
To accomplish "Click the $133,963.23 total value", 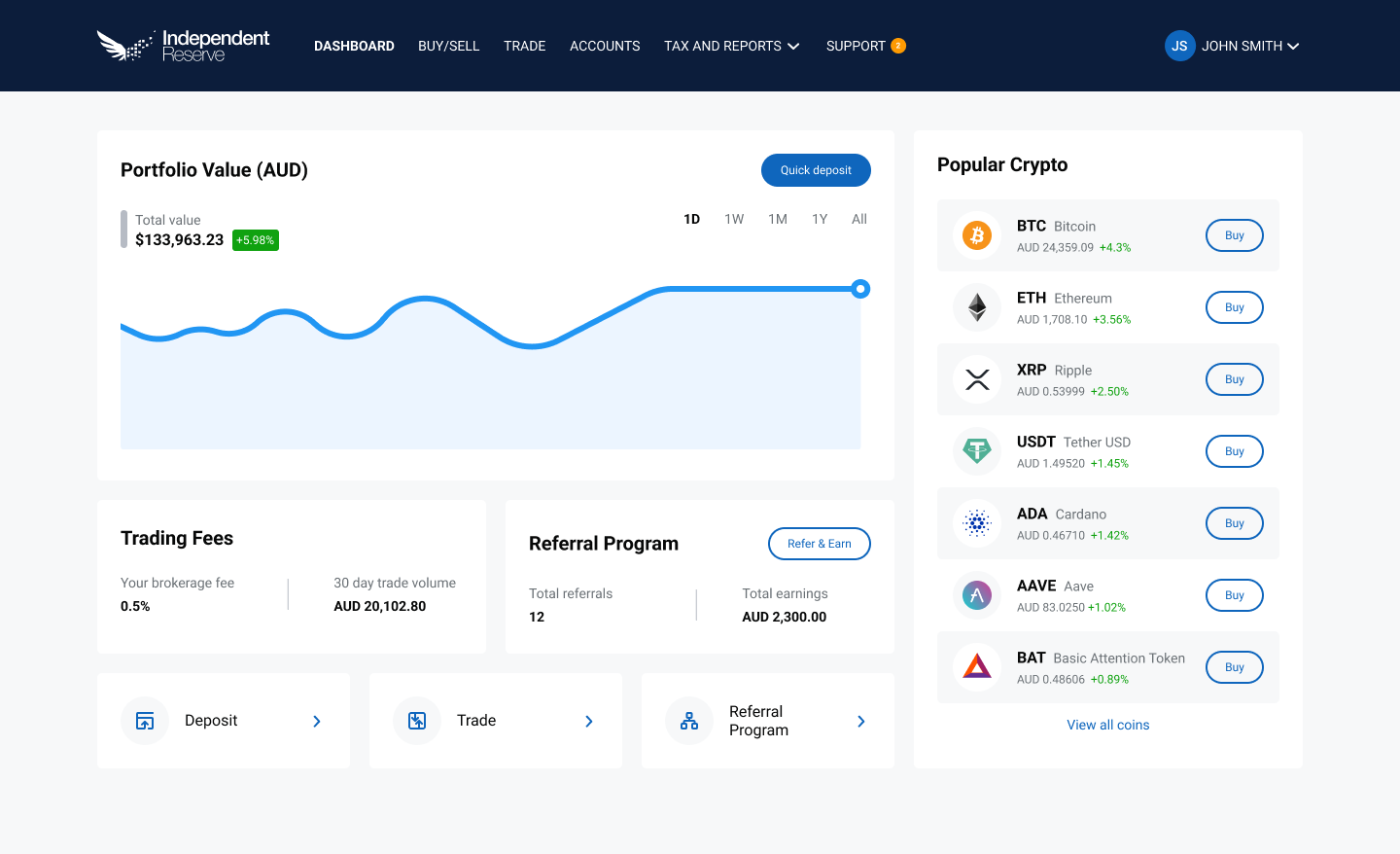I will coord(180,239).
